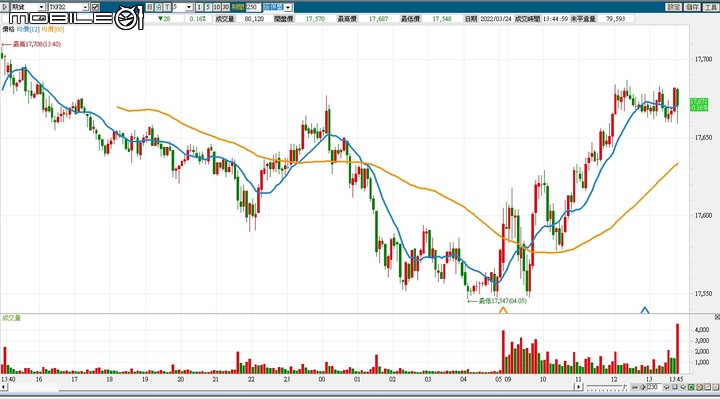Click the blue triangle marker on time axis
720x399 pixels.
click(645, 310)
